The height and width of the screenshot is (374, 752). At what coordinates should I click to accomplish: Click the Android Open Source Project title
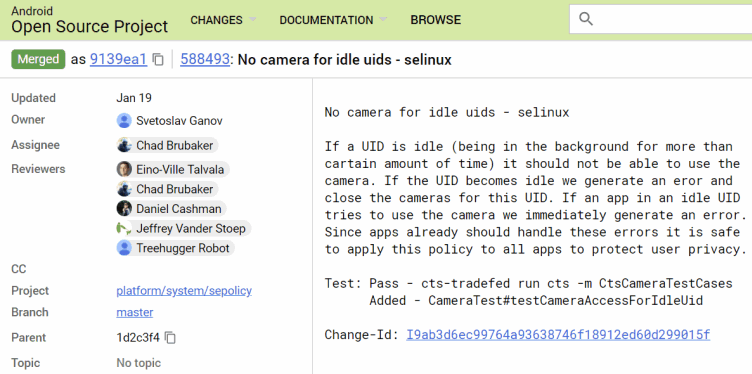pos(90,21)
